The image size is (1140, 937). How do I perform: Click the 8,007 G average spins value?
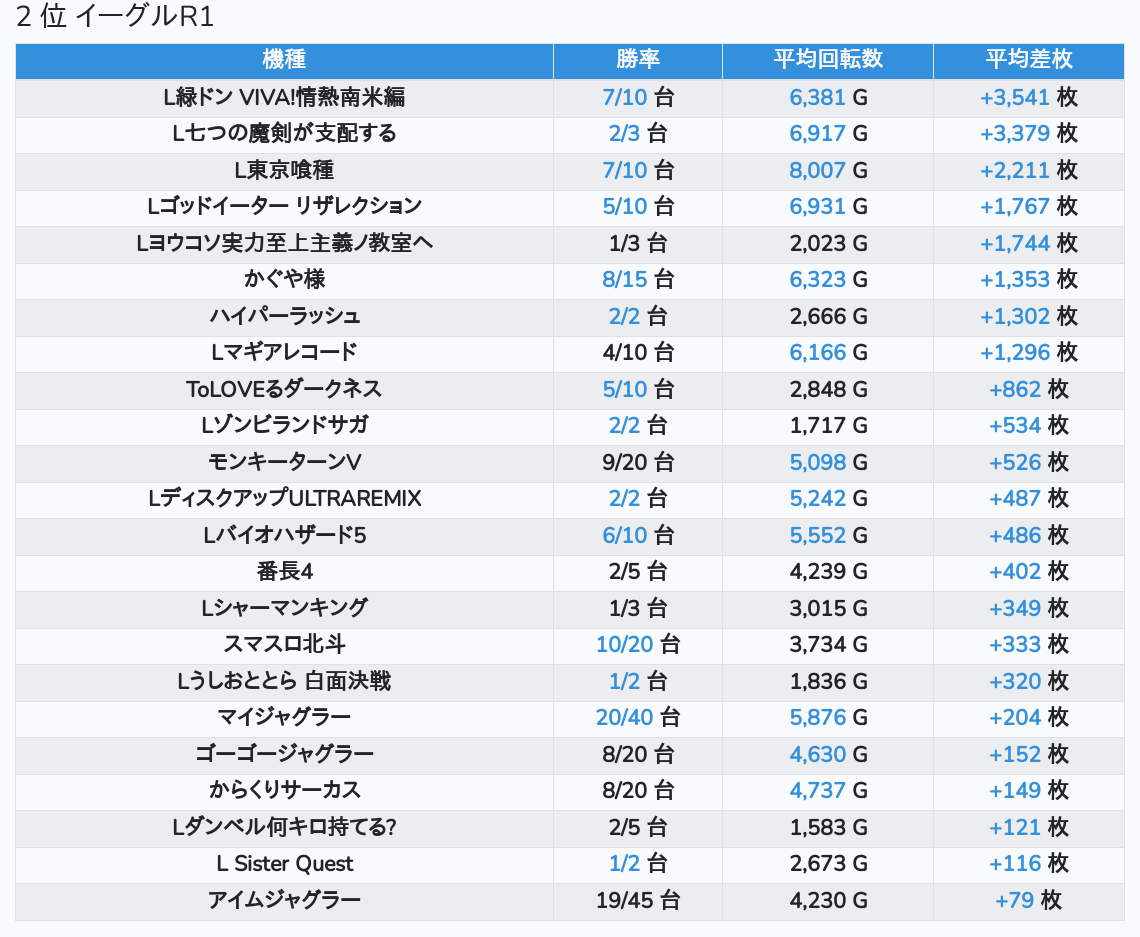(828, 170)
